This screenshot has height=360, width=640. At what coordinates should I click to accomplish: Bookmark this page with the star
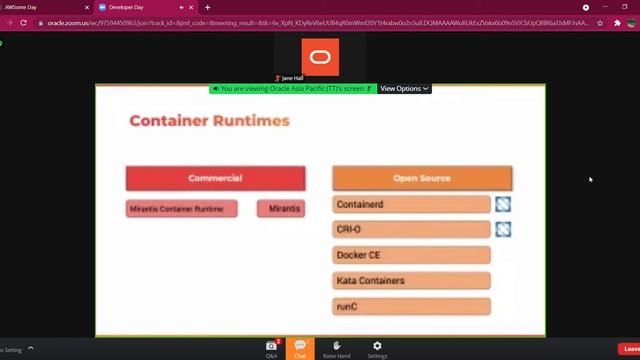(600, 23)
